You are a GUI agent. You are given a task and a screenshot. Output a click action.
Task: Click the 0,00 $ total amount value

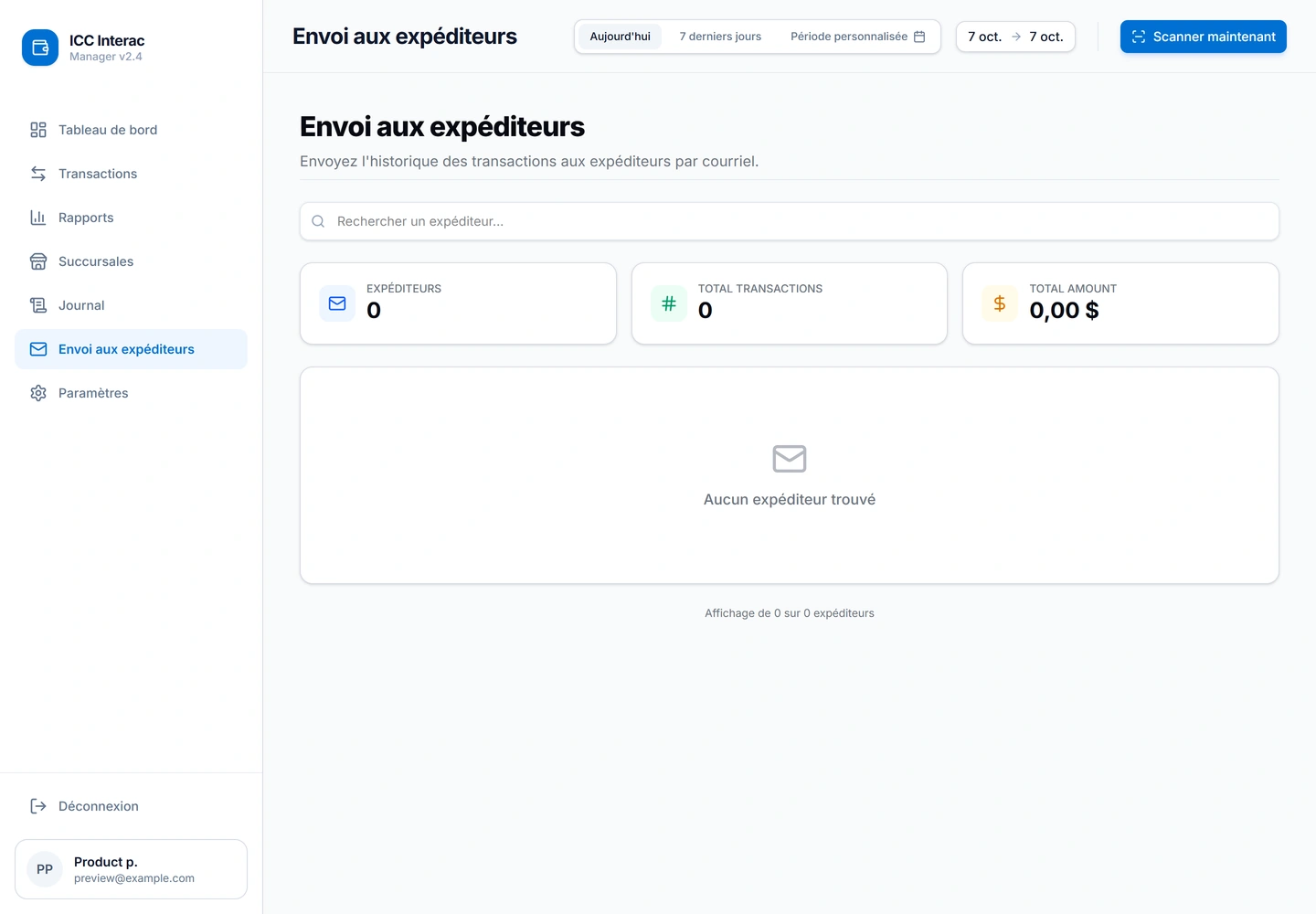click(1064, 311)
